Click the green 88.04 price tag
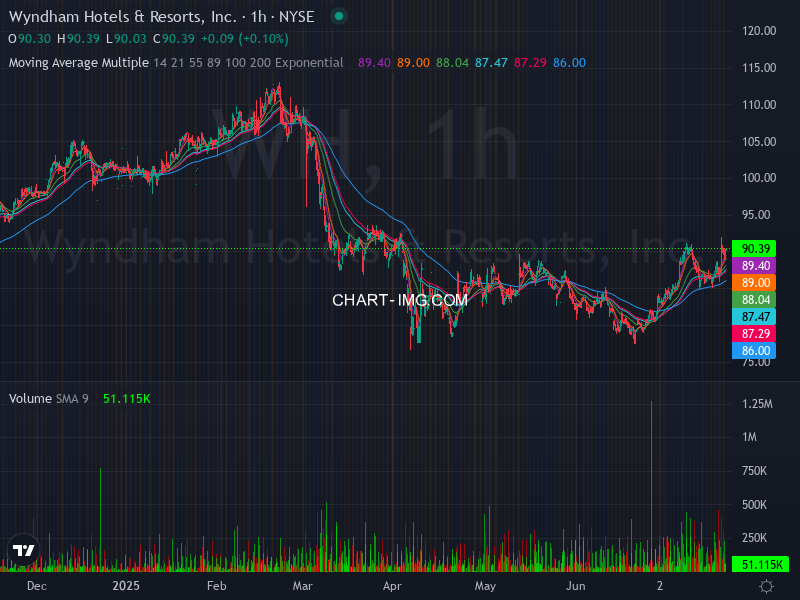This screenshot has height=600, width=800. coord(754,299)
